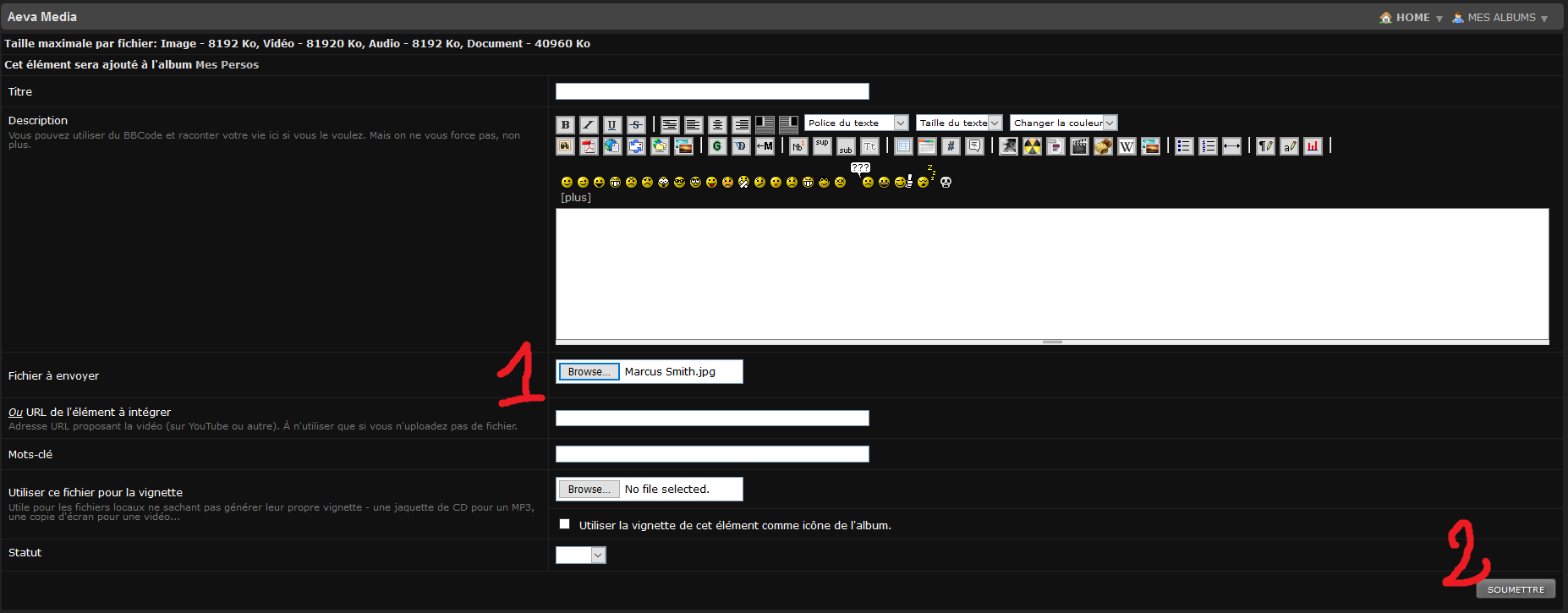Image resolution: width=1568 pixels, height=613 pixels.
Task: Open the Taille du texte dropdown
Action: pyautogui.click(x=959, y=123)
